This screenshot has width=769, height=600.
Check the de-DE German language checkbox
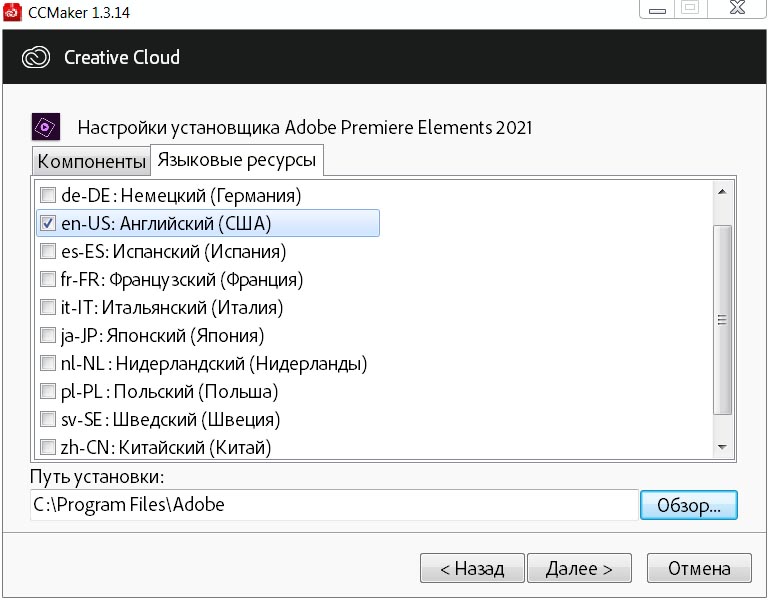[x=48, y=195]
